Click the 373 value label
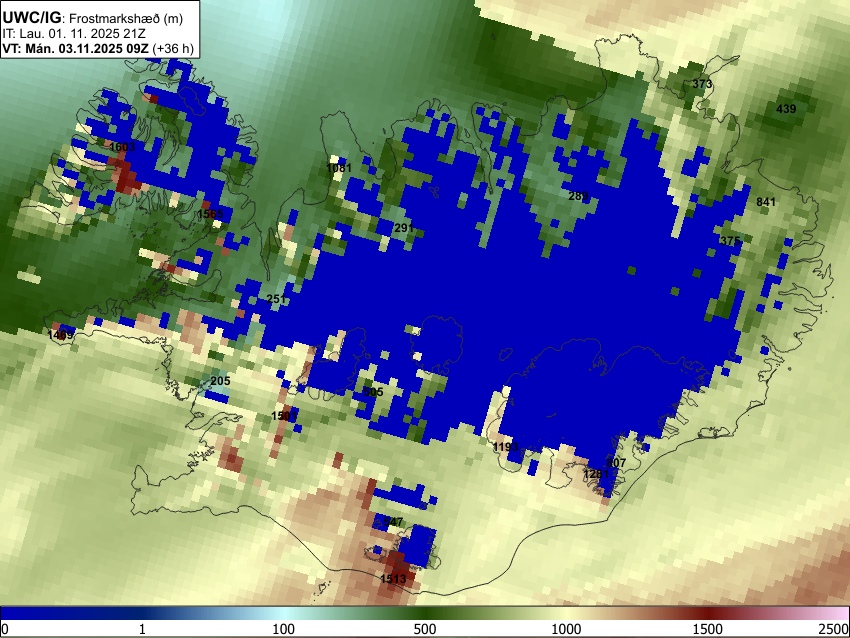 coord(702,84)
